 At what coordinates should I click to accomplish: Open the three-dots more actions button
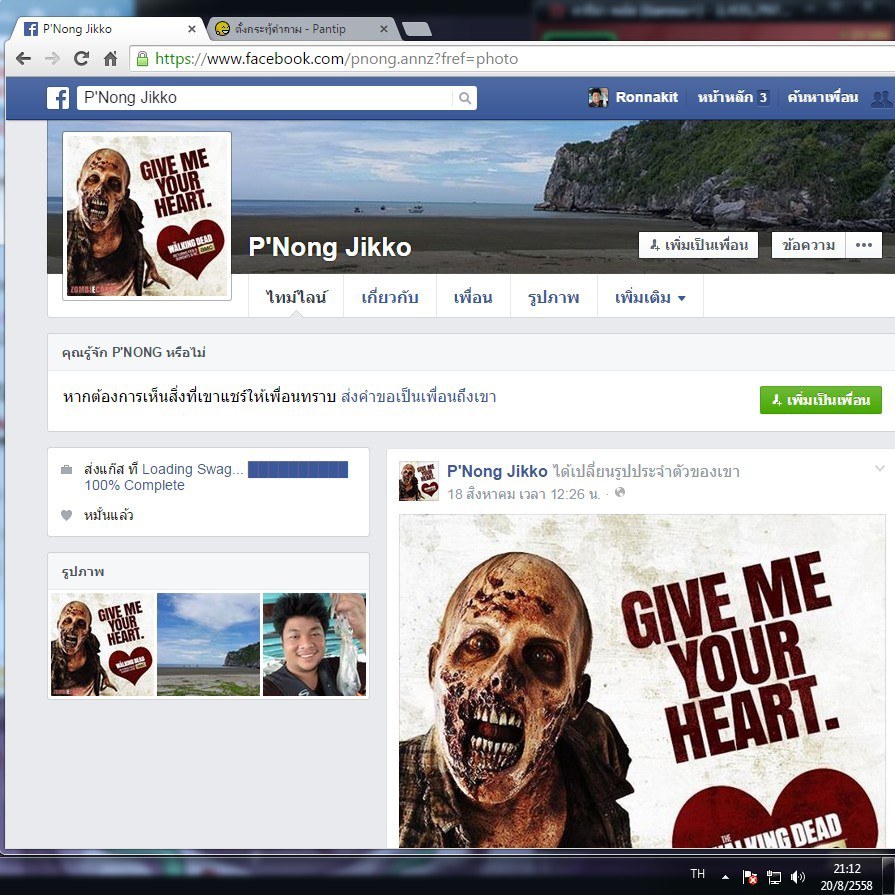pyautogui.click(x=863, y=245)
